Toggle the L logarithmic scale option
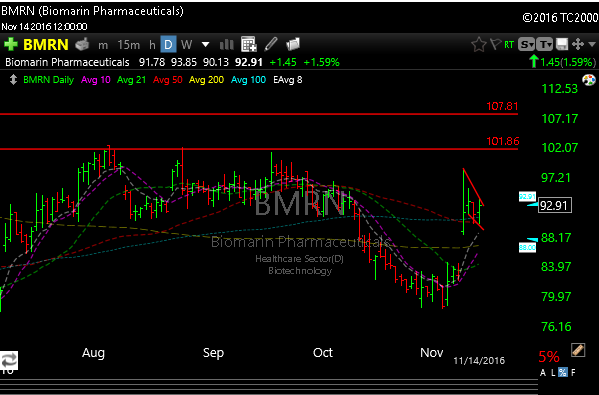This screenshot has height=395, width=599. tap(553, 372)
